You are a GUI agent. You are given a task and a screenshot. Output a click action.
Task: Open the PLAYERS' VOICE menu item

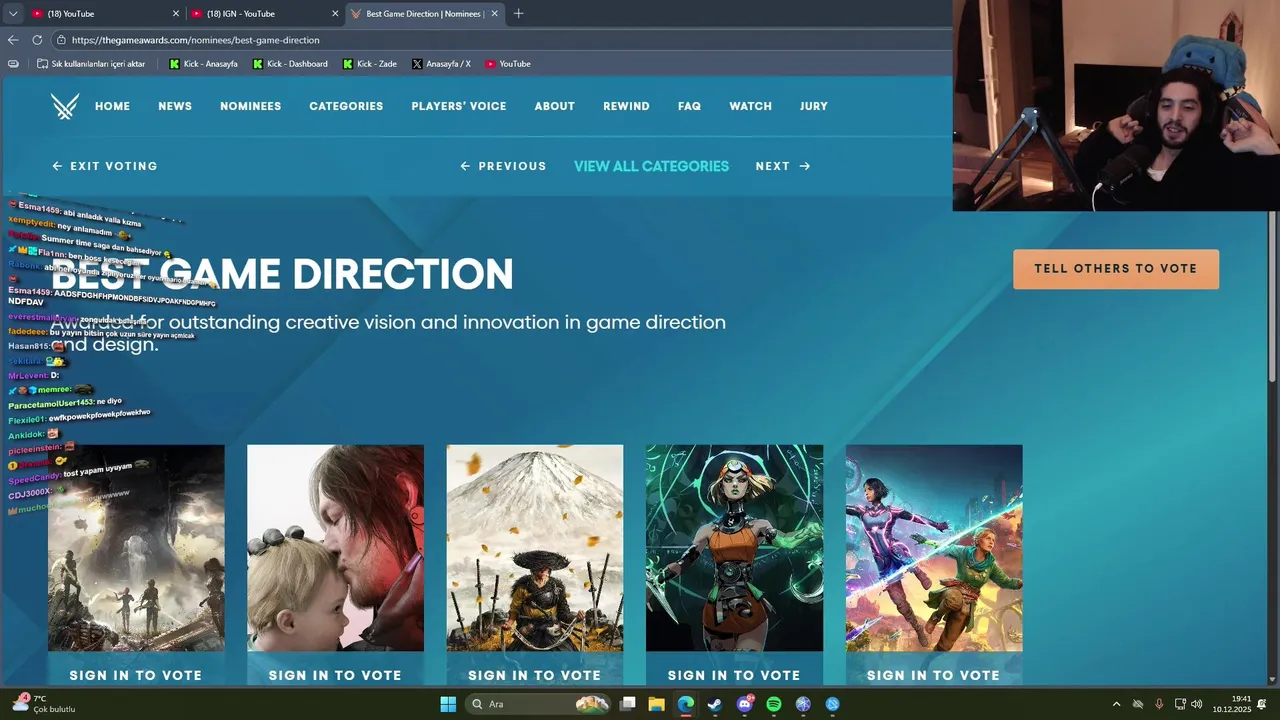coord(459,106)
